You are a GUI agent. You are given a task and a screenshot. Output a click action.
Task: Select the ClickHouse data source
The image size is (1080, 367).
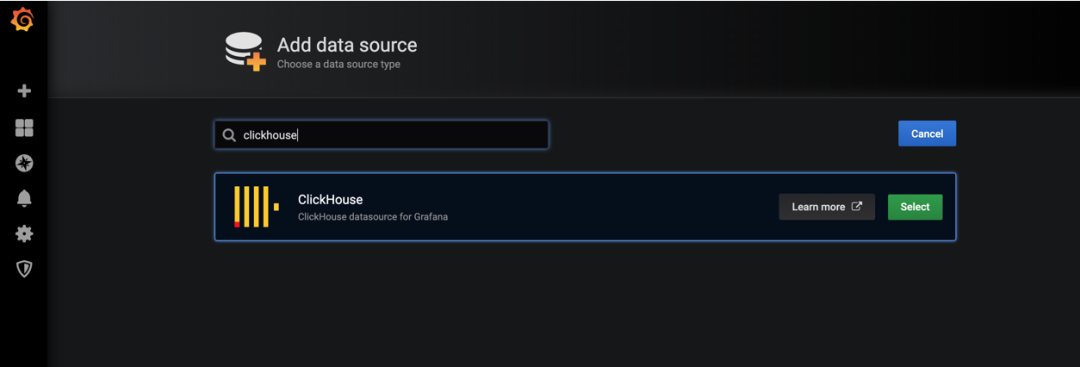coord(915,207)
